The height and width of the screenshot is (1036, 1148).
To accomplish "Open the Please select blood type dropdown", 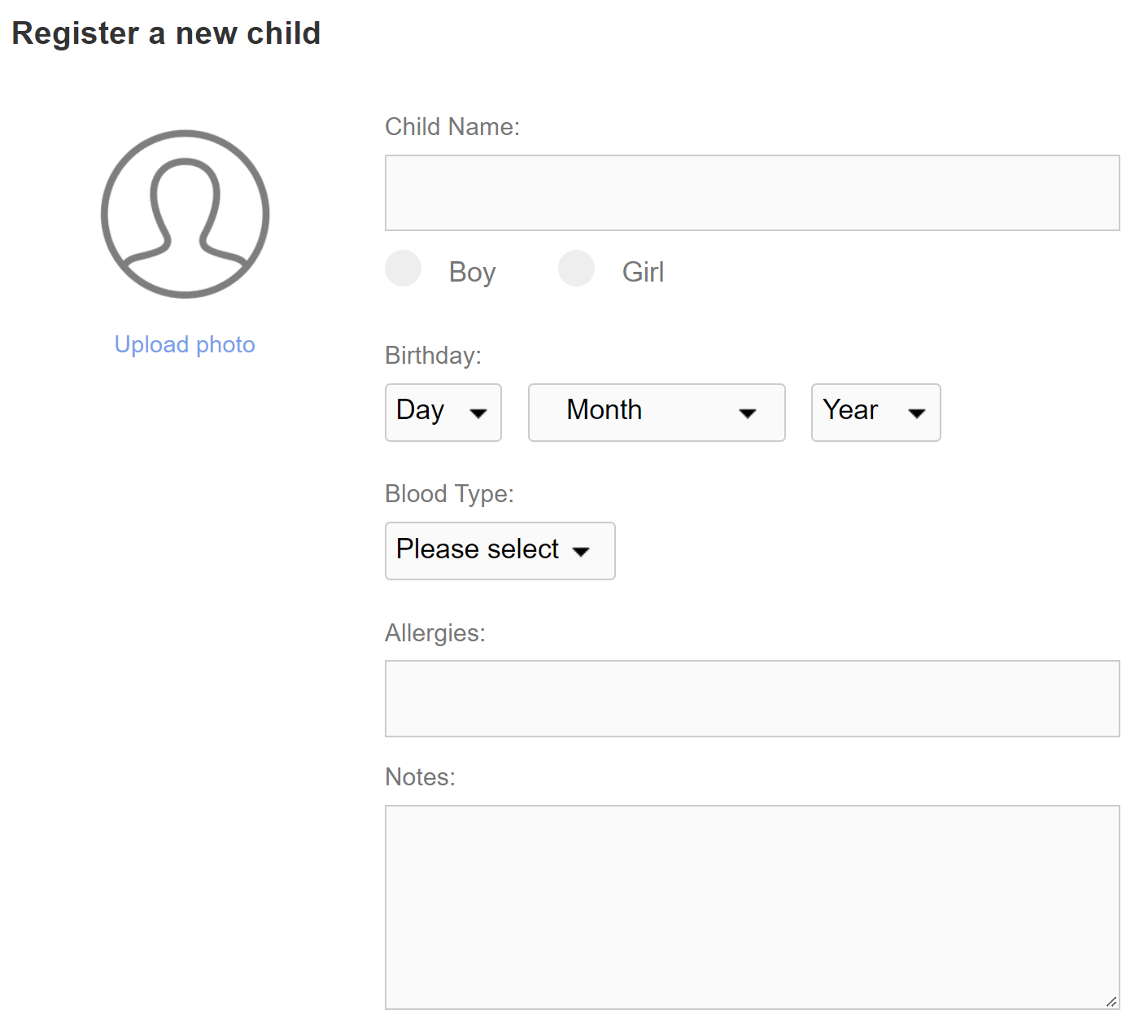I will click(499, 551).
